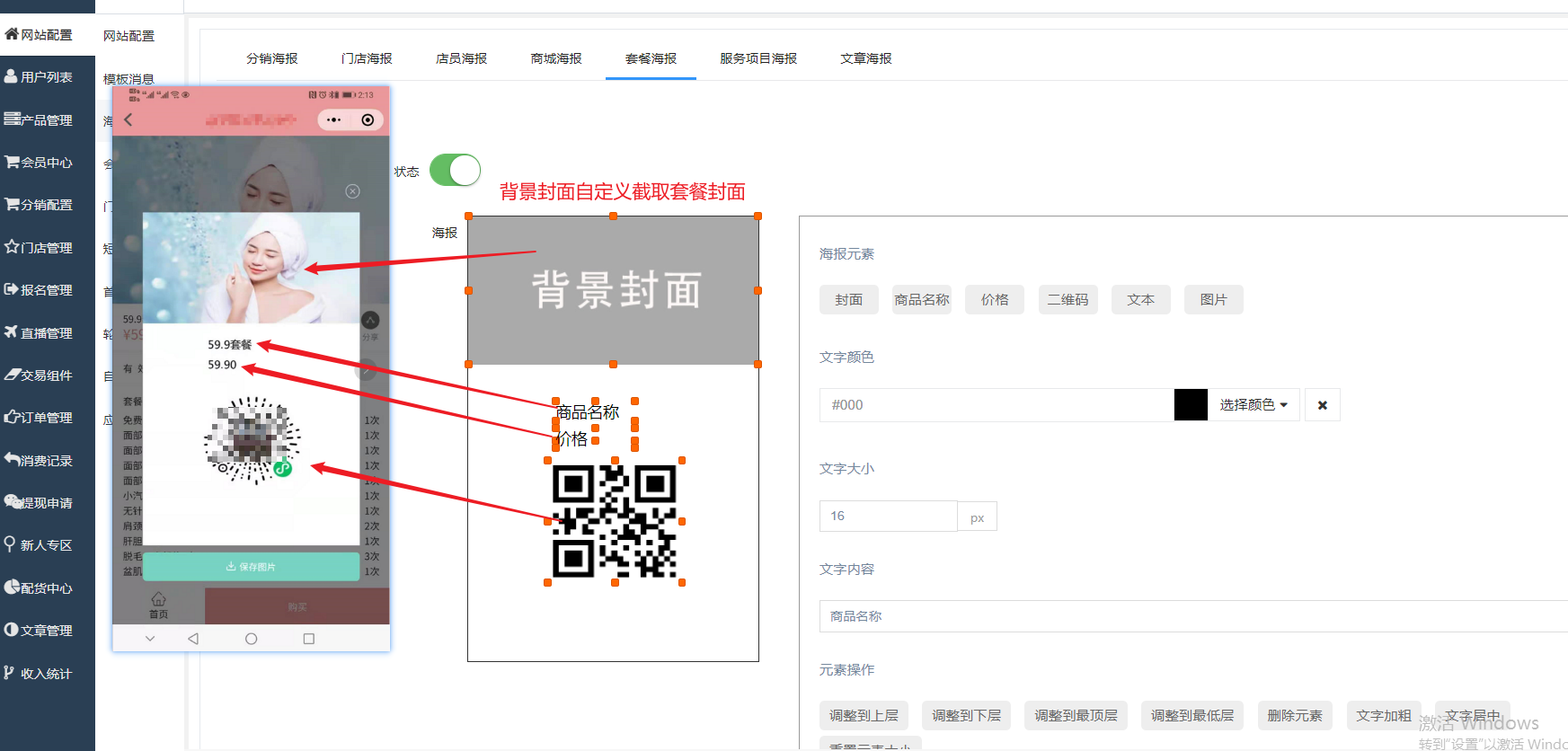Add a 二维码 QR code element
Screen dimensions: 1568x751
1067,300
